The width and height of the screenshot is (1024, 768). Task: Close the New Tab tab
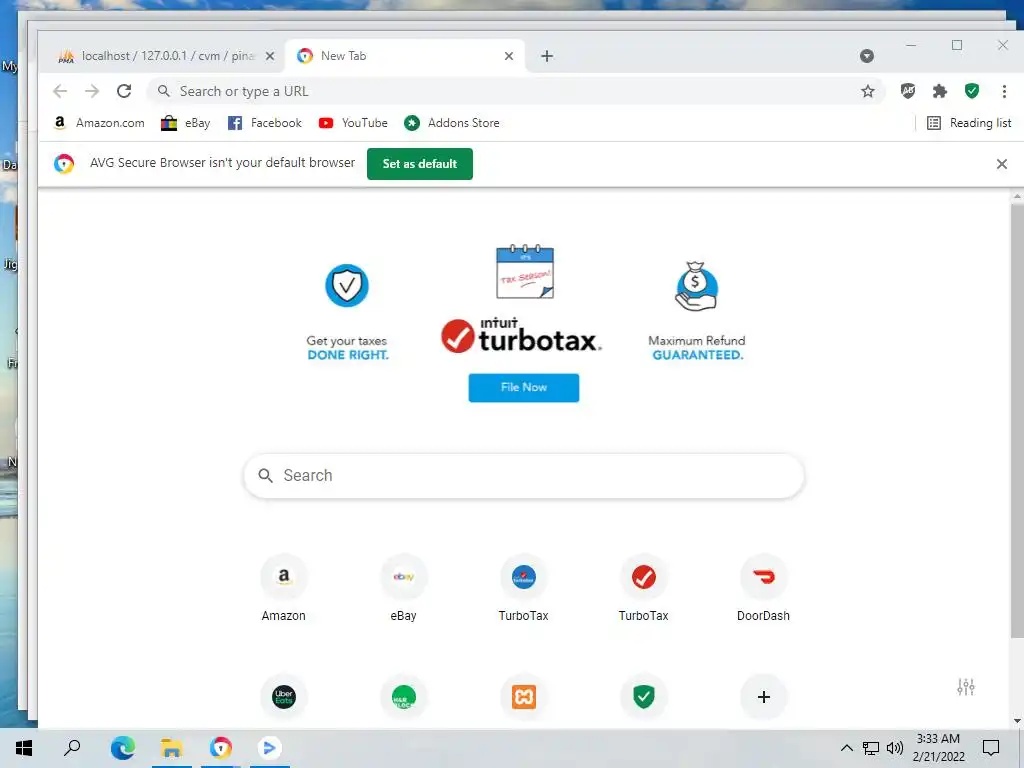[x=509, y=56]
